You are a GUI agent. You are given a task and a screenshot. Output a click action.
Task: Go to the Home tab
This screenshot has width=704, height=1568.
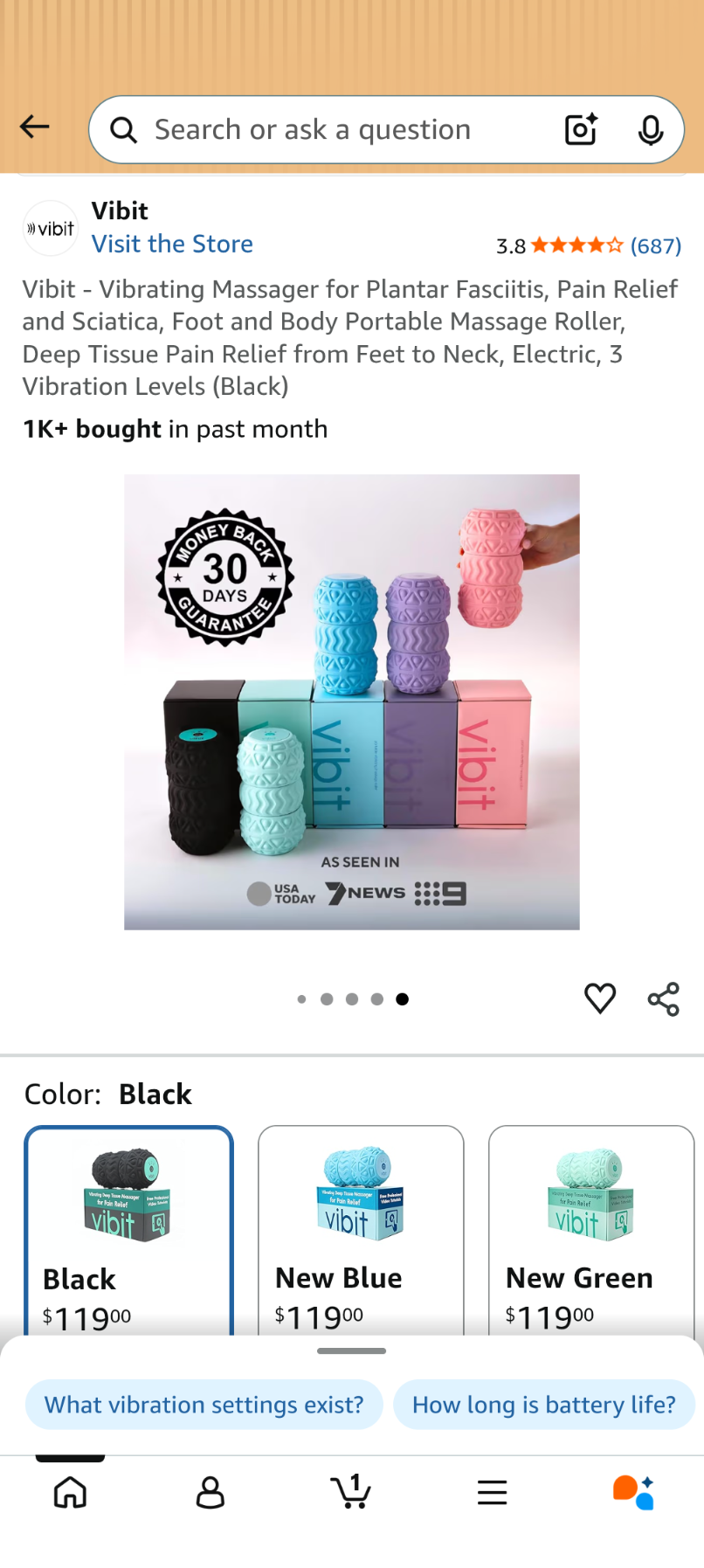tap(70, 1492)
